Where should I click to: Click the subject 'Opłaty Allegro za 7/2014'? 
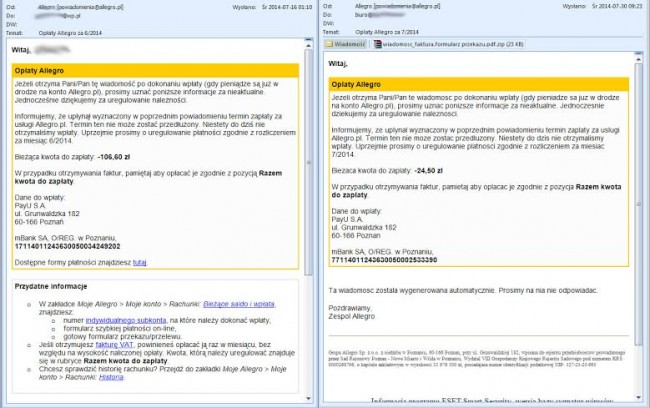[387, 32]
